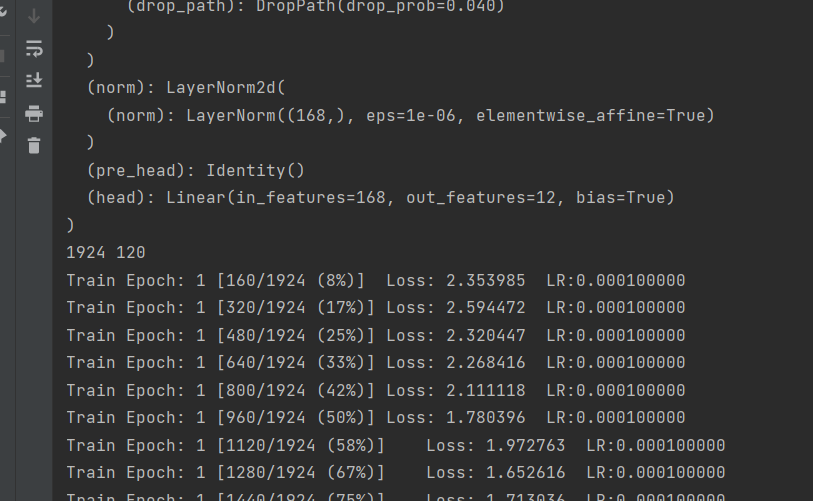Click the Train Epoch line at [1120/1924 (58%)]
This screenshot has width=813, height=501.
pyautogui.click(x=396, y=446)
